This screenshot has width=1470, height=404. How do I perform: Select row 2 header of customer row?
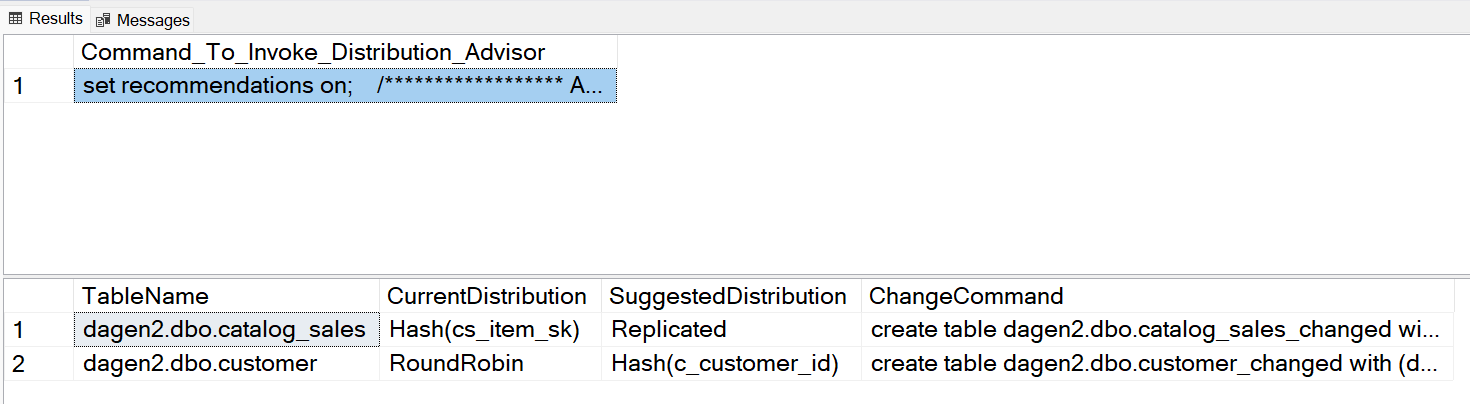(38, 363)
